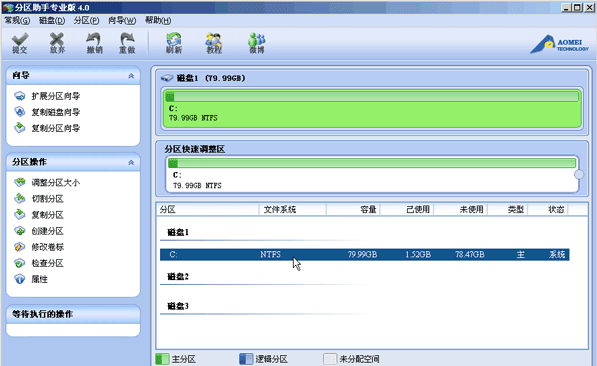Click the 撤销 (undo) toolbar icon

(94, 43)
